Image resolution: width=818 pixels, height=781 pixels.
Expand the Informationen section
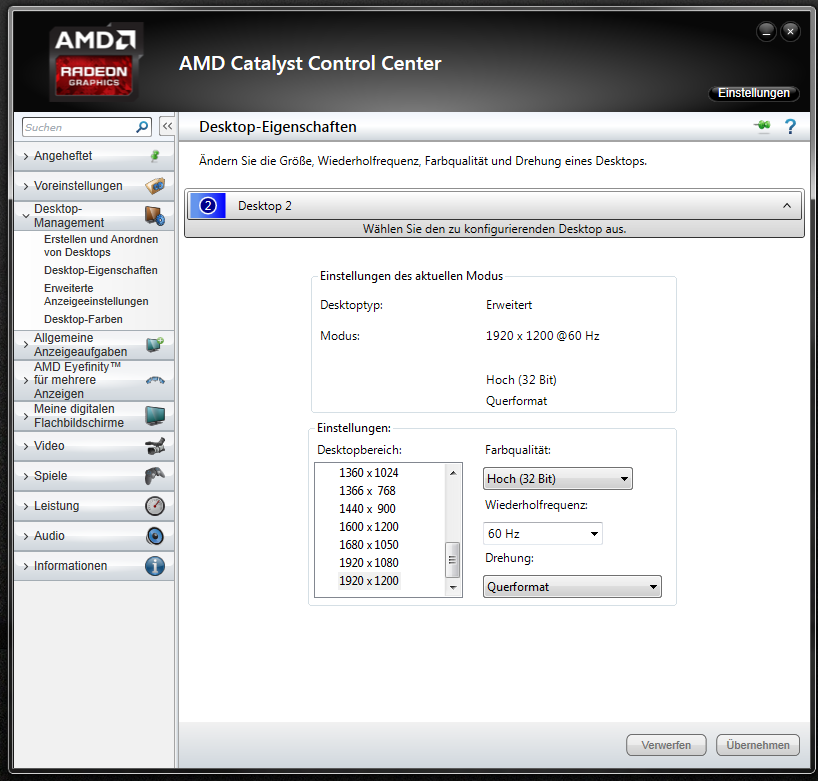click(x=26, y=566)
